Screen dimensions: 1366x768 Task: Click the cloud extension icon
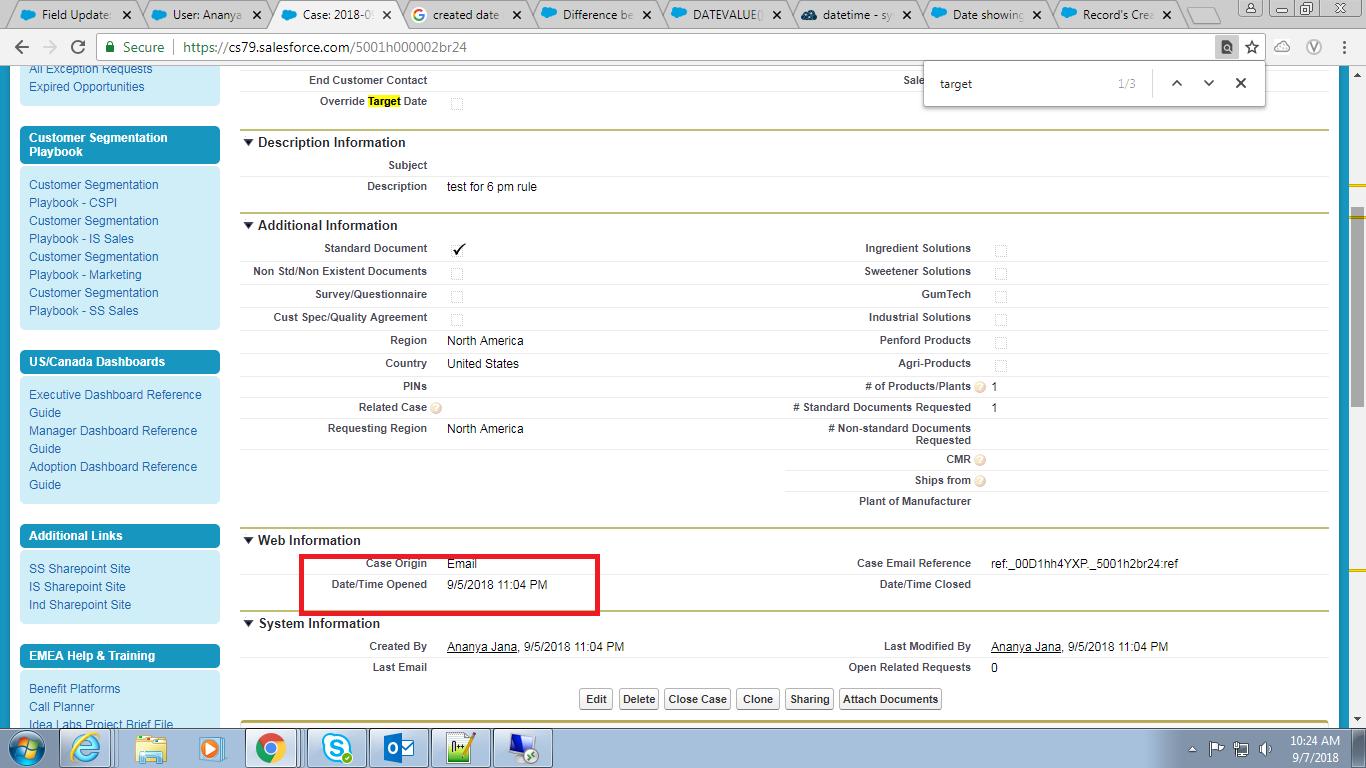pyautogui.click(x=1282, y=47)
